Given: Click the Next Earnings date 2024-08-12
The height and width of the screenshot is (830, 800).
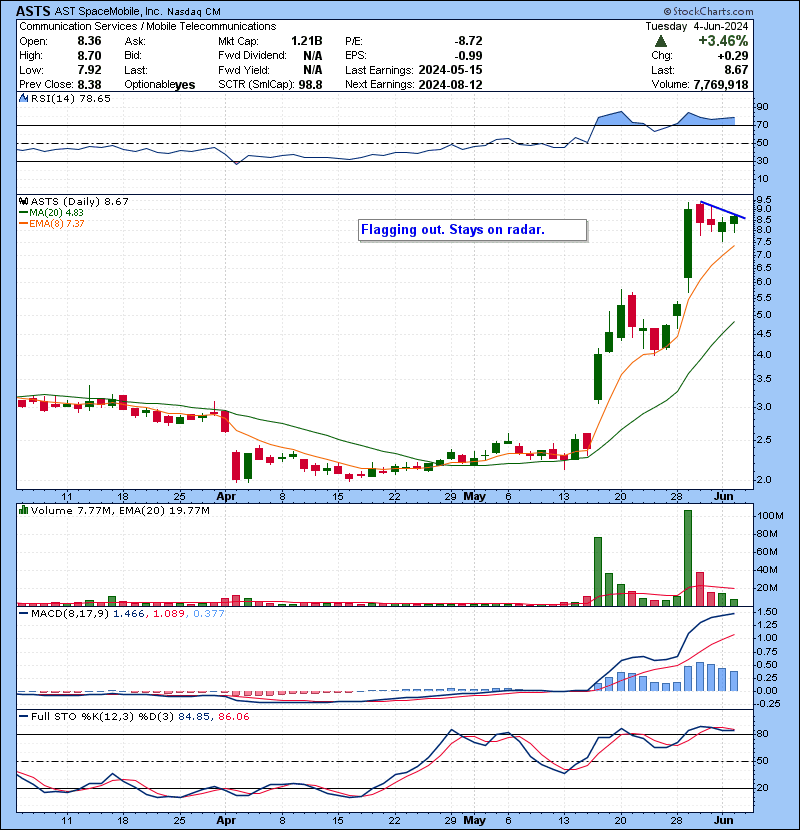Looking at the screenshot, I should (x=450, y=84).
